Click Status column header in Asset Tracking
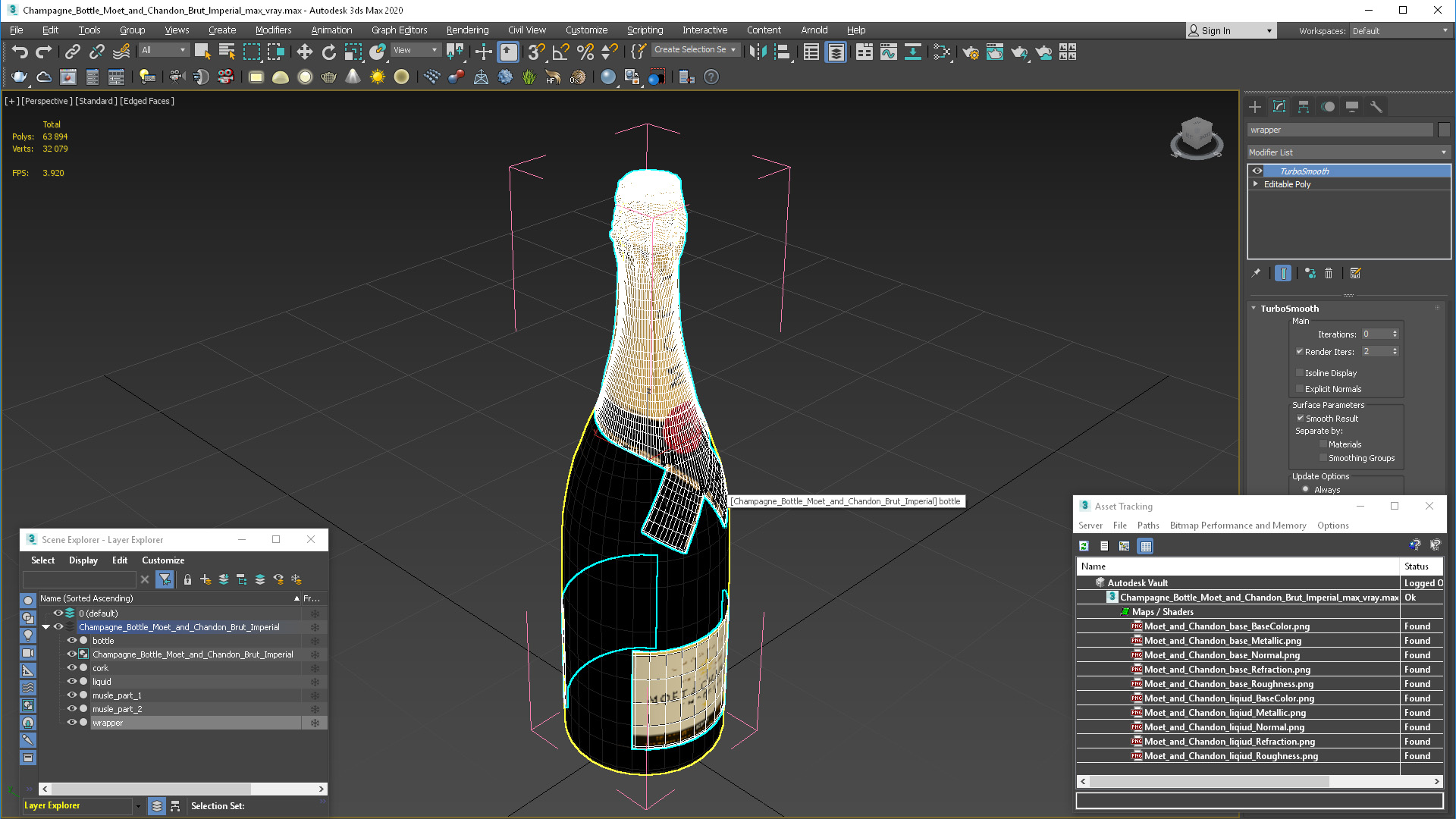The image size is (1456, 819). (x=1421, y=566)
